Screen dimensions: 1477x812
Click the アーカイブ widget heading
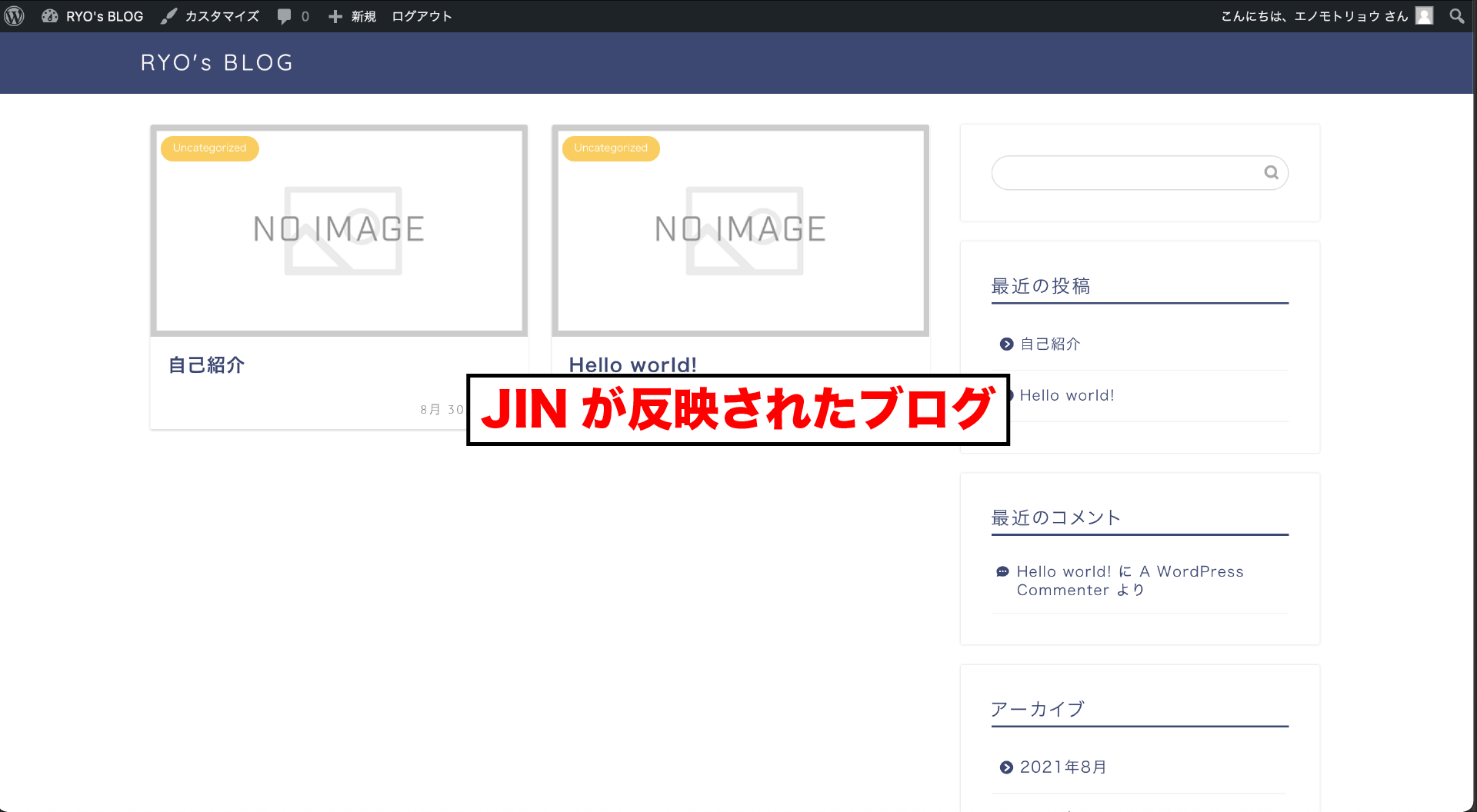pos(1037,709)
